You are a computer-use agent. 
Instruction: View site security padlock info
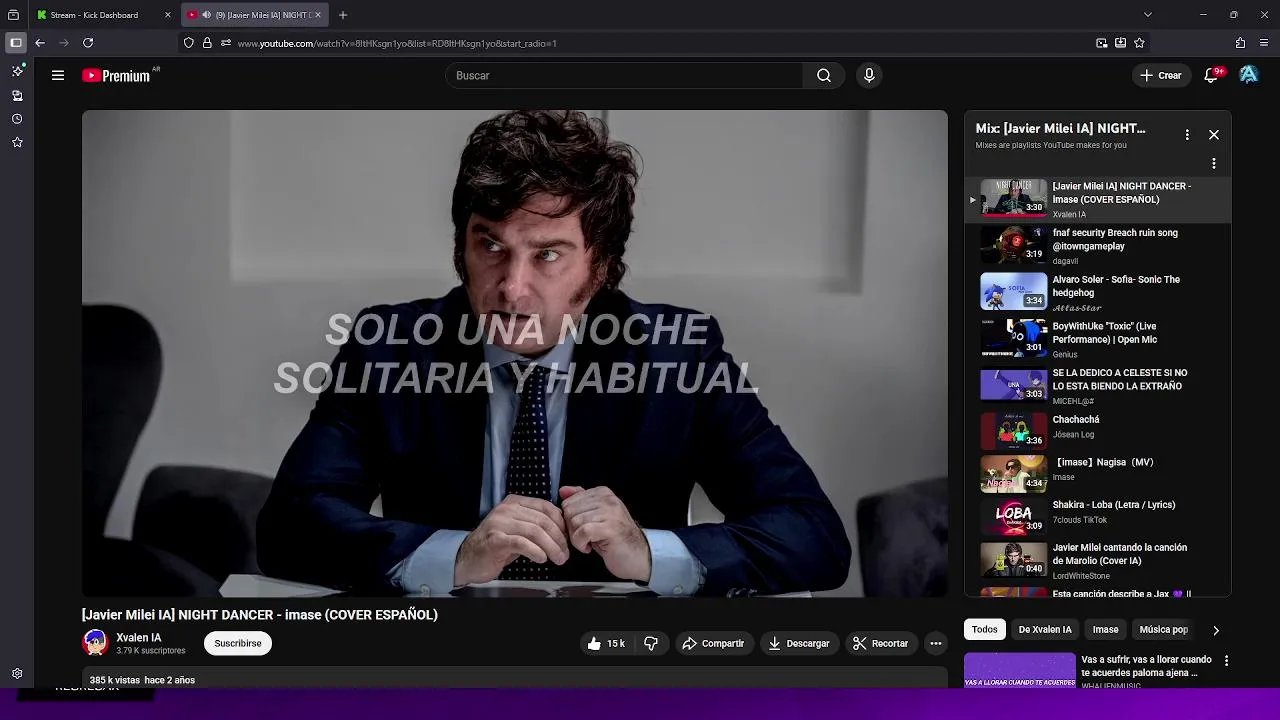tap(207, 43)
